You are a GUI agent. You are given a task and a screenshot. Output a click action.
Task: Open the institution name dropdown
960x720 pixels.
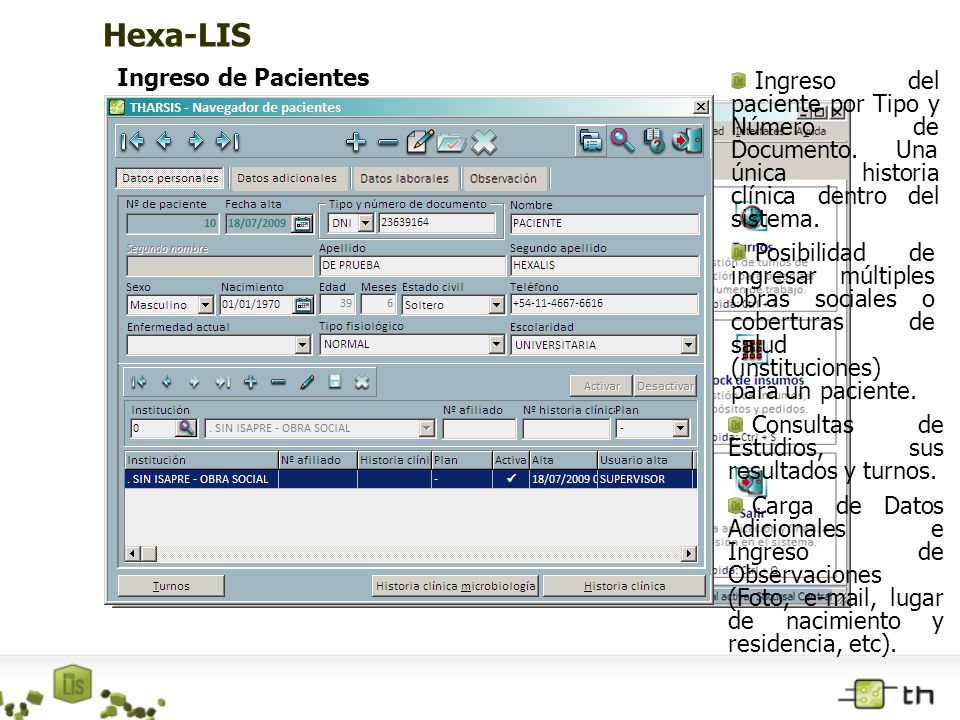[x=427, y=428]
